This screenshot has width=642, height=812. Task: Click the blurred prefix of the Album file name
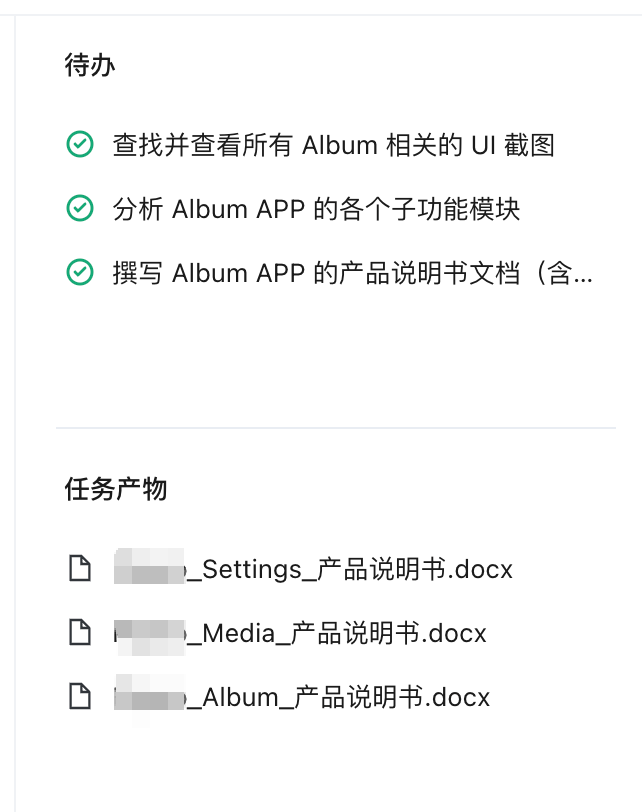coord(150,696)
